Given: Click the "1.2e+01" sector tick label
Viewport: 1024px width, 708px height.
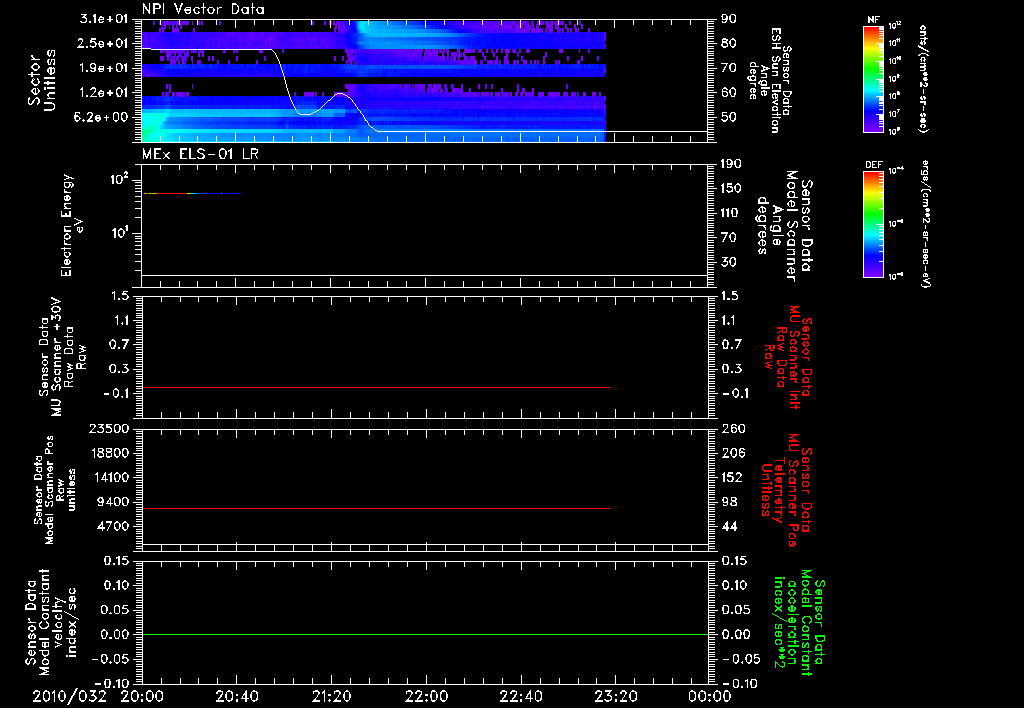Looking at the screenshot, I should [104, 93].
